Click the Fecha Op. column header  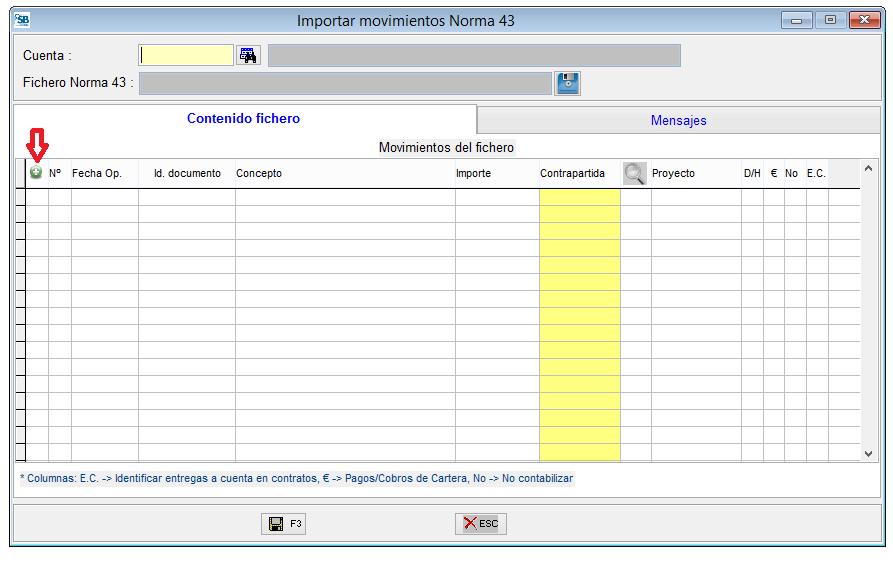point(104,173)
